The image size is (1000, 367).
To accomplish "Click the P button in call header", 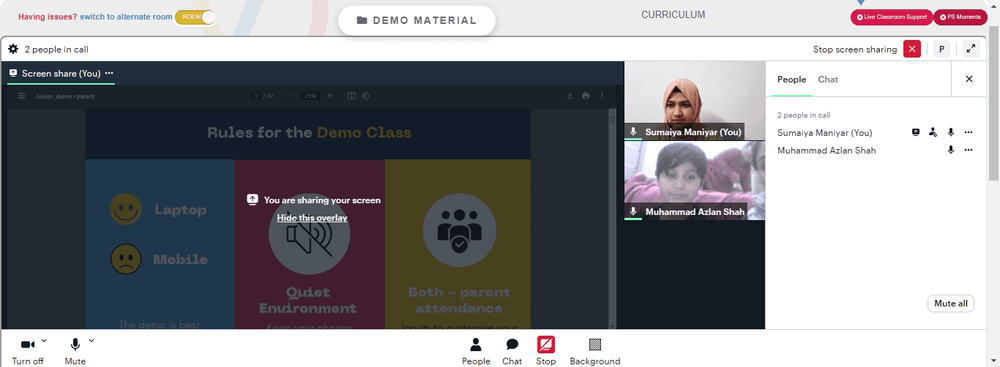I will (942, 49).
